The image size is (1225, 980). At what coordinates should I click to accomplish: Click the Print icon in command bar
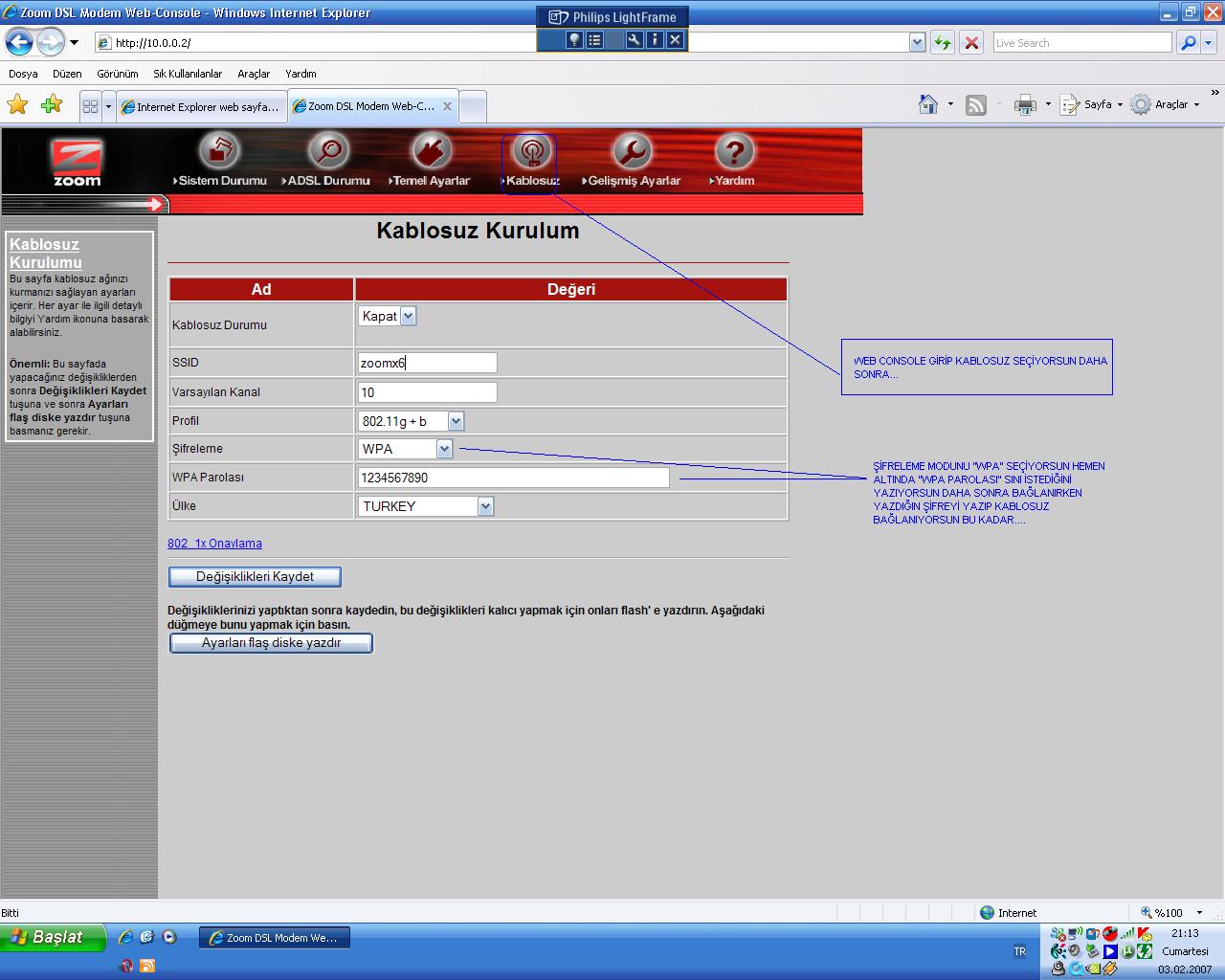(1025, 105)
